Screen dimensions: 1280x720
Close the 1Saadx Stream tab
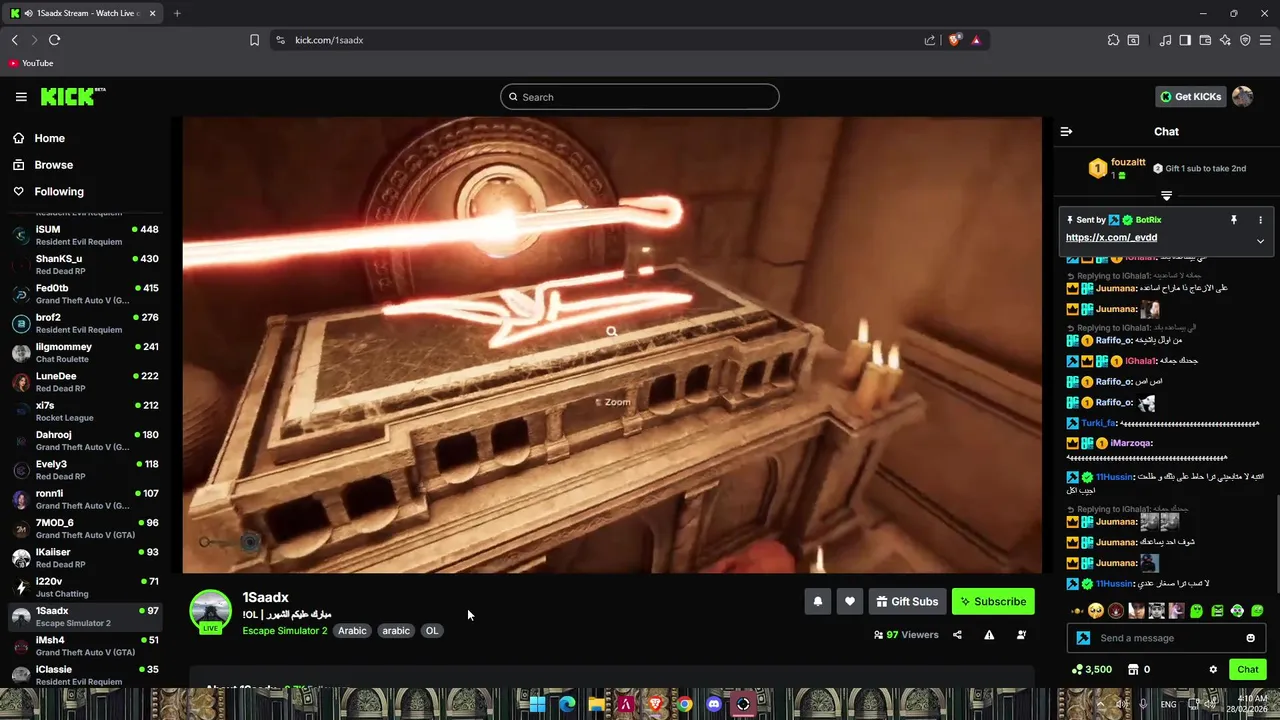point(152,13)
